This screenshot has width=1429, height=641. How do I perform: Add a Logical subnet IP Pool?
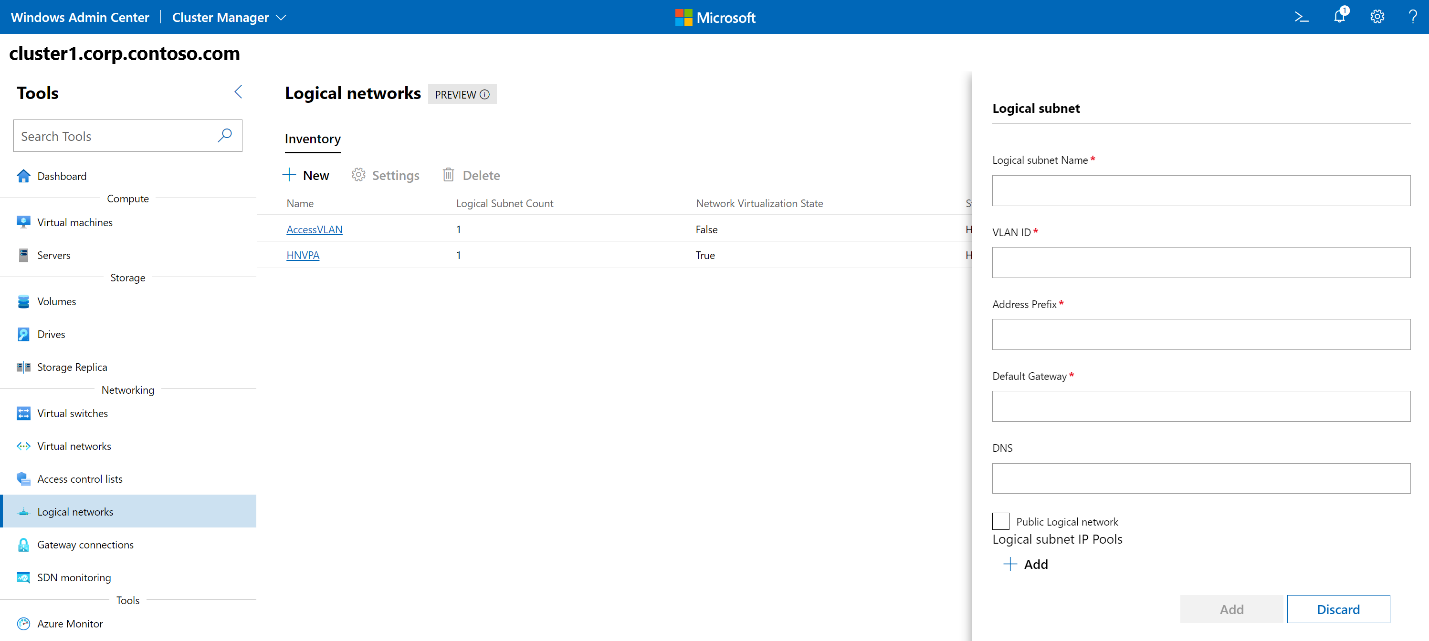(x=1026, y=564)
